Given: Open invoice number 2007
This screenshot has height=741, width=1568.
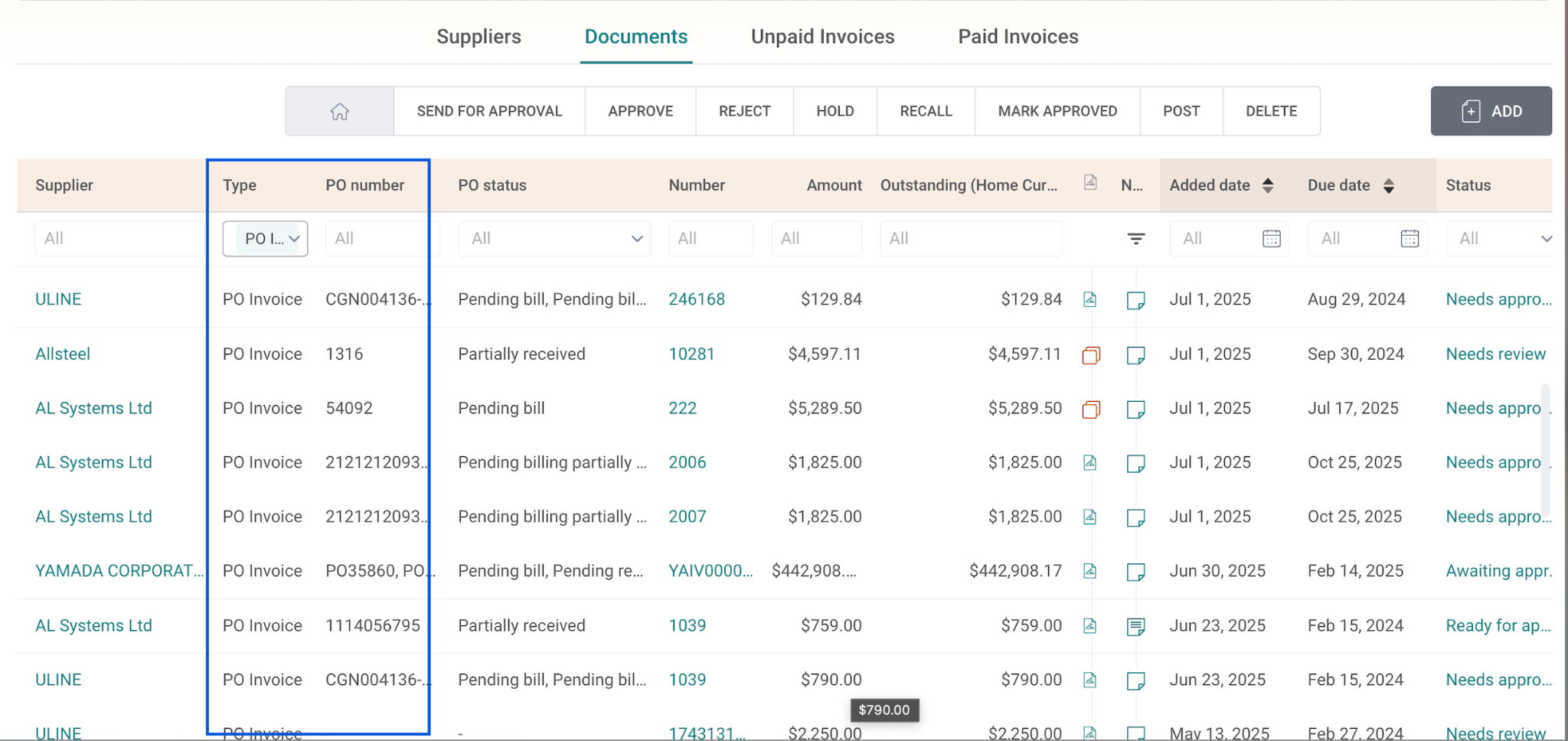Looking at the screenshot, I should click(688, 517).
